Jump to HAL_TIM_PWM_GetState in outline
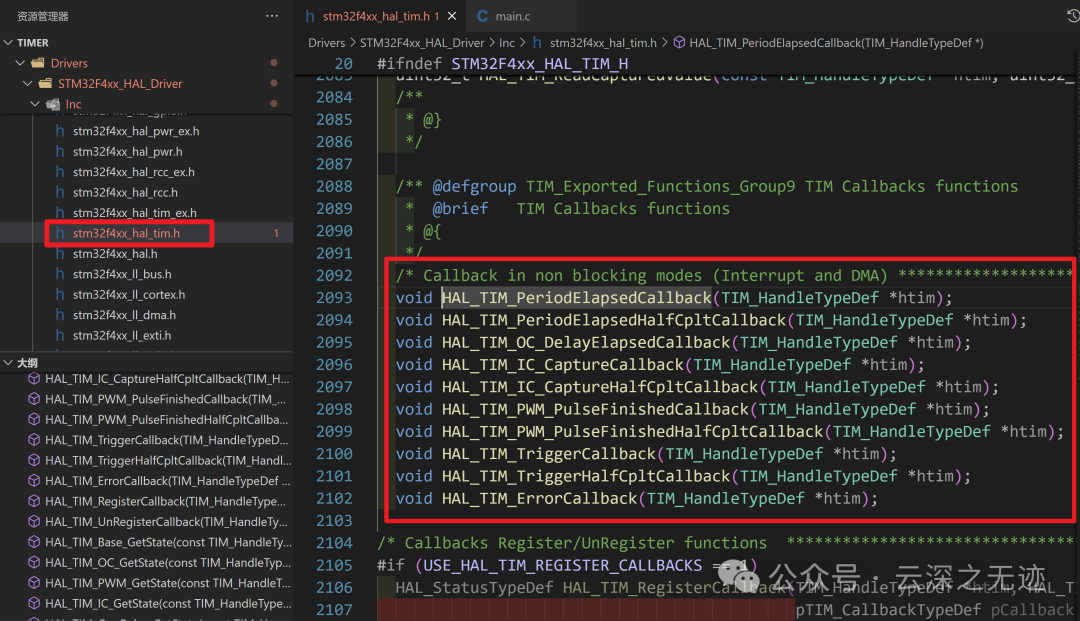This screenshot has height=621, width=1080. pyautogui.click(x=167, y=583)
